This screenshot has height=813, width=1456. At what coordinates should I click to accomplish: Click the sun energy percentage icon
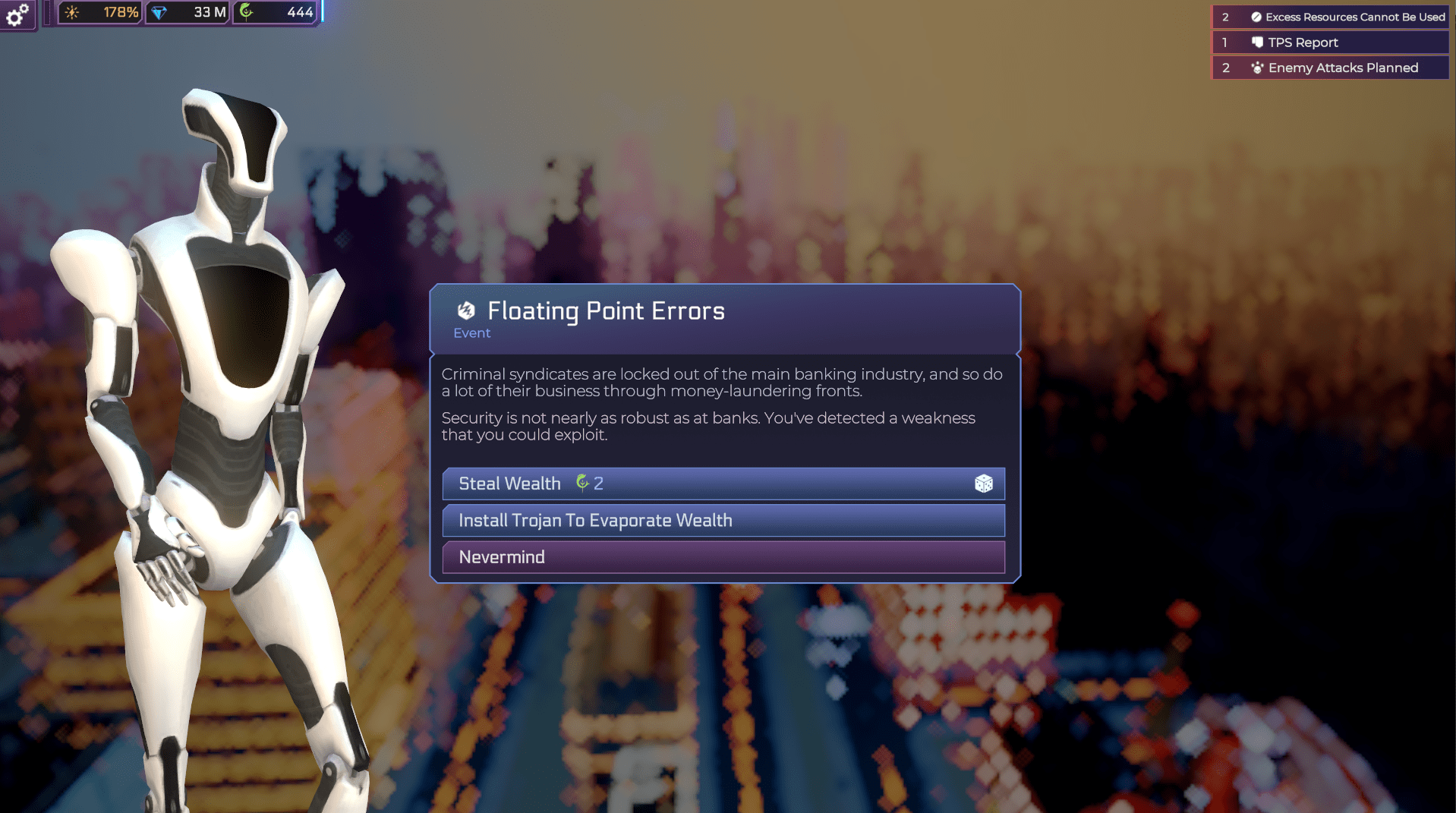[x=72, y=12]
